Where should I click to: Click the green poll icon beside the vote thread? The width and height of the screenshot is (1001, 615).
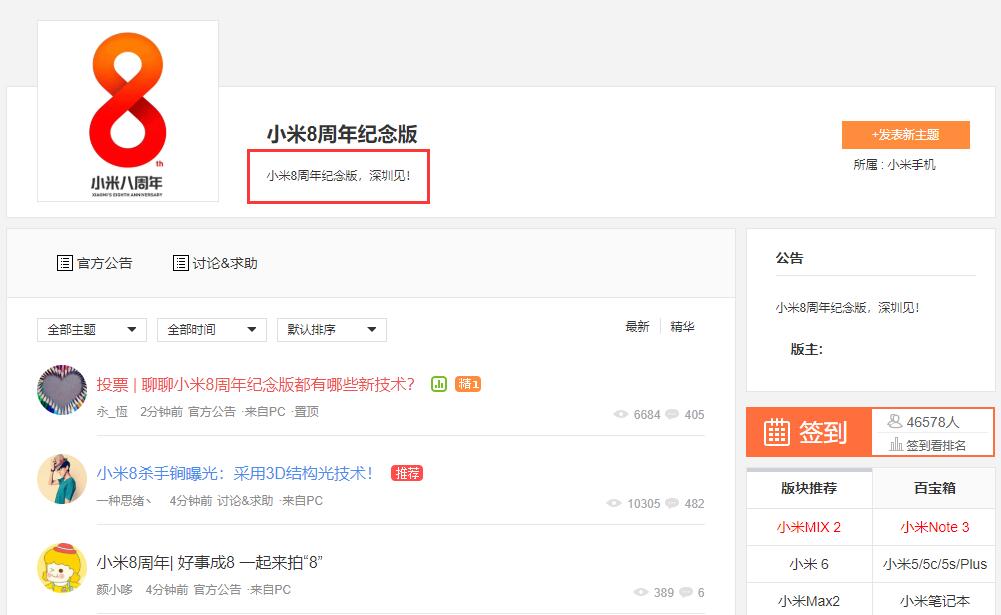pos(439,384)
